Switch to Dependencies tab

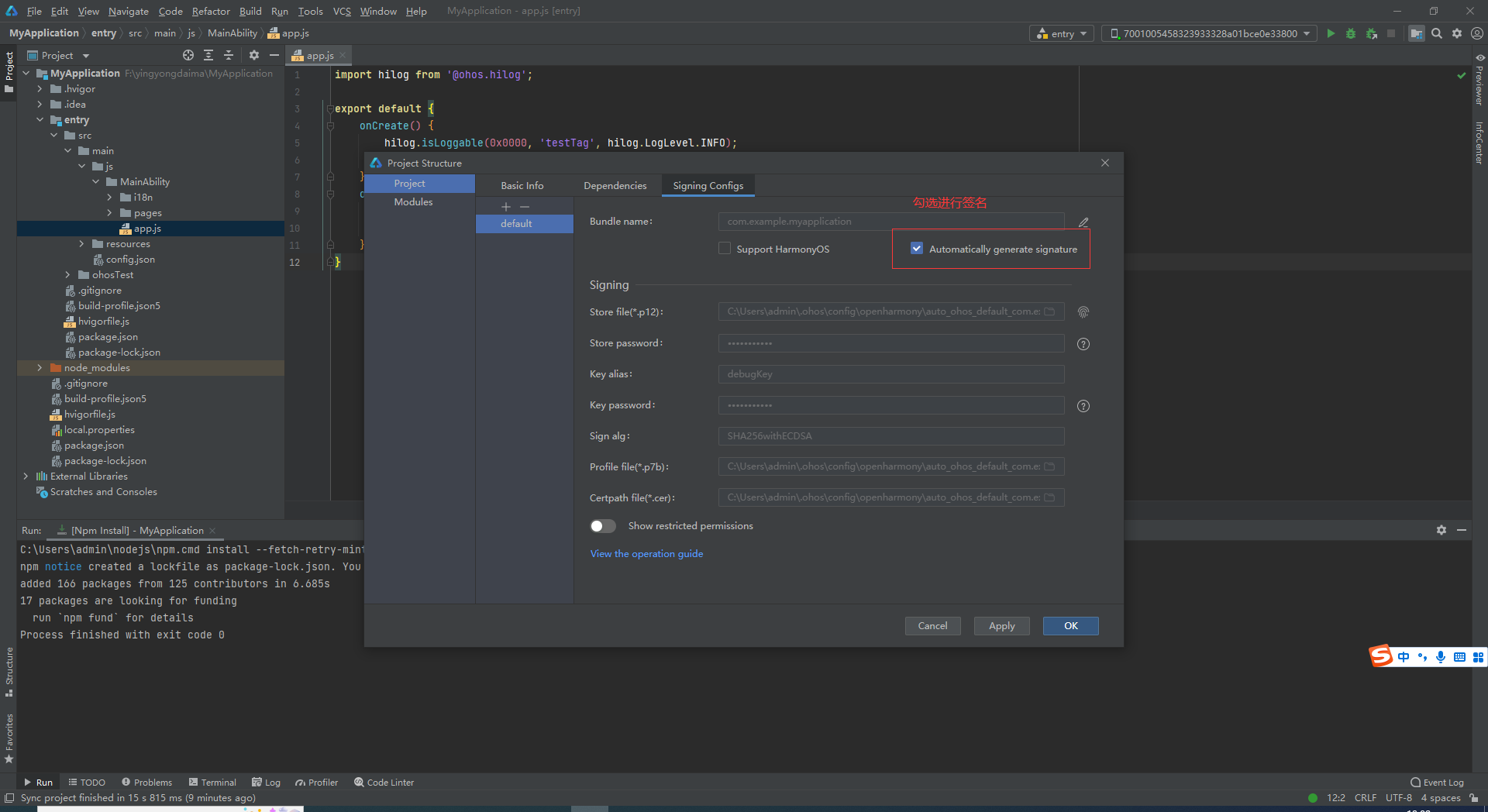coord(615,186)
